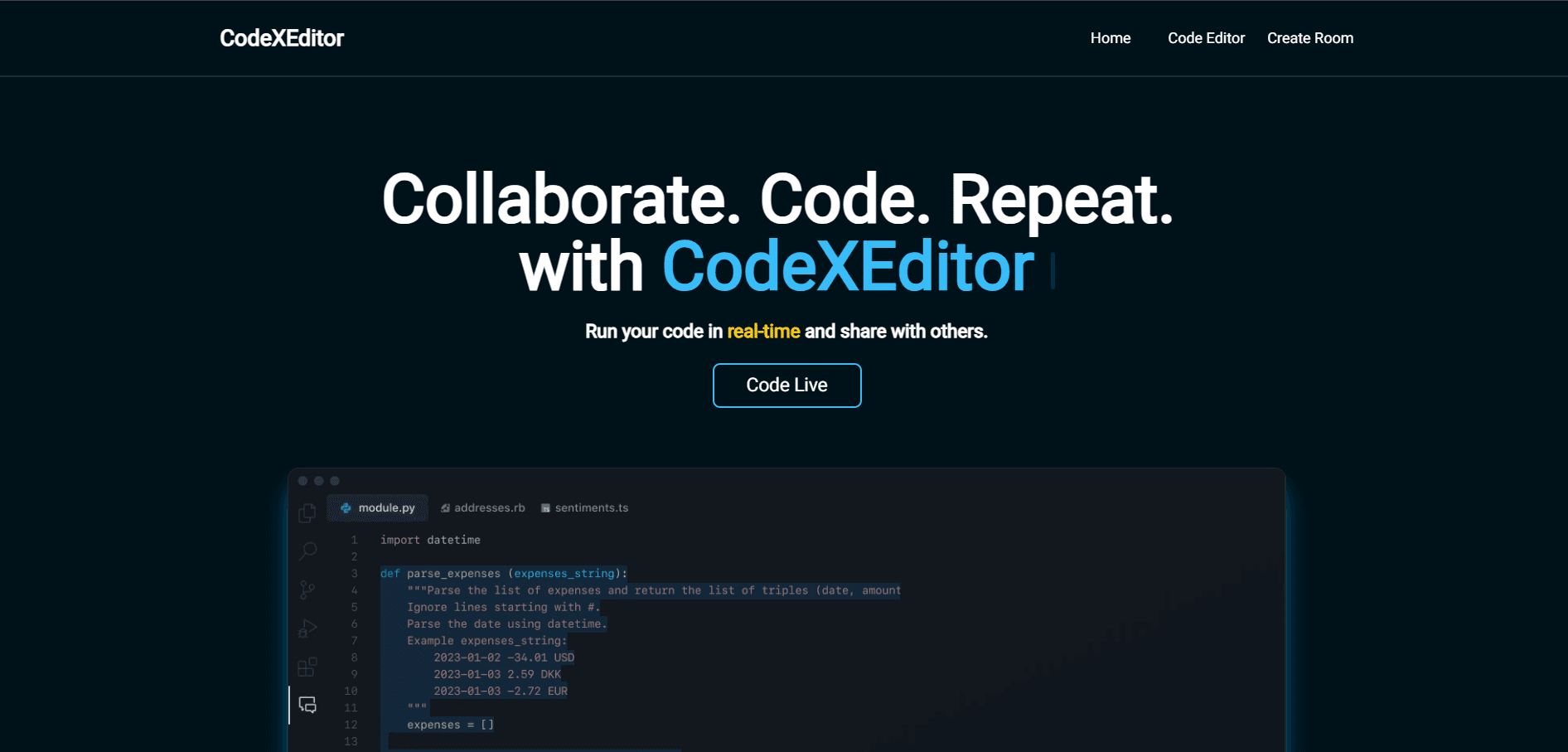The width and height of the screenshot is (1568, 752).
Task: Open the Explorer files icon in the editor sidebar
Action: click(307, 513)
